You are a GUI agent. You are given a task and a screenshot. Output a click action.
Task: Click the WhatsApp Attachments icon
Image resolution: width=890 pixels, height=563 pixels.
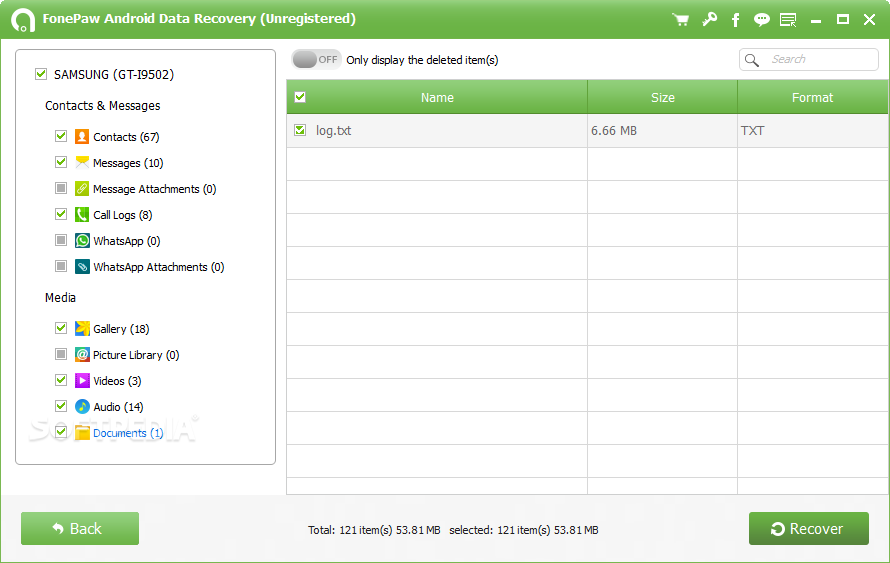coord(82,267)
